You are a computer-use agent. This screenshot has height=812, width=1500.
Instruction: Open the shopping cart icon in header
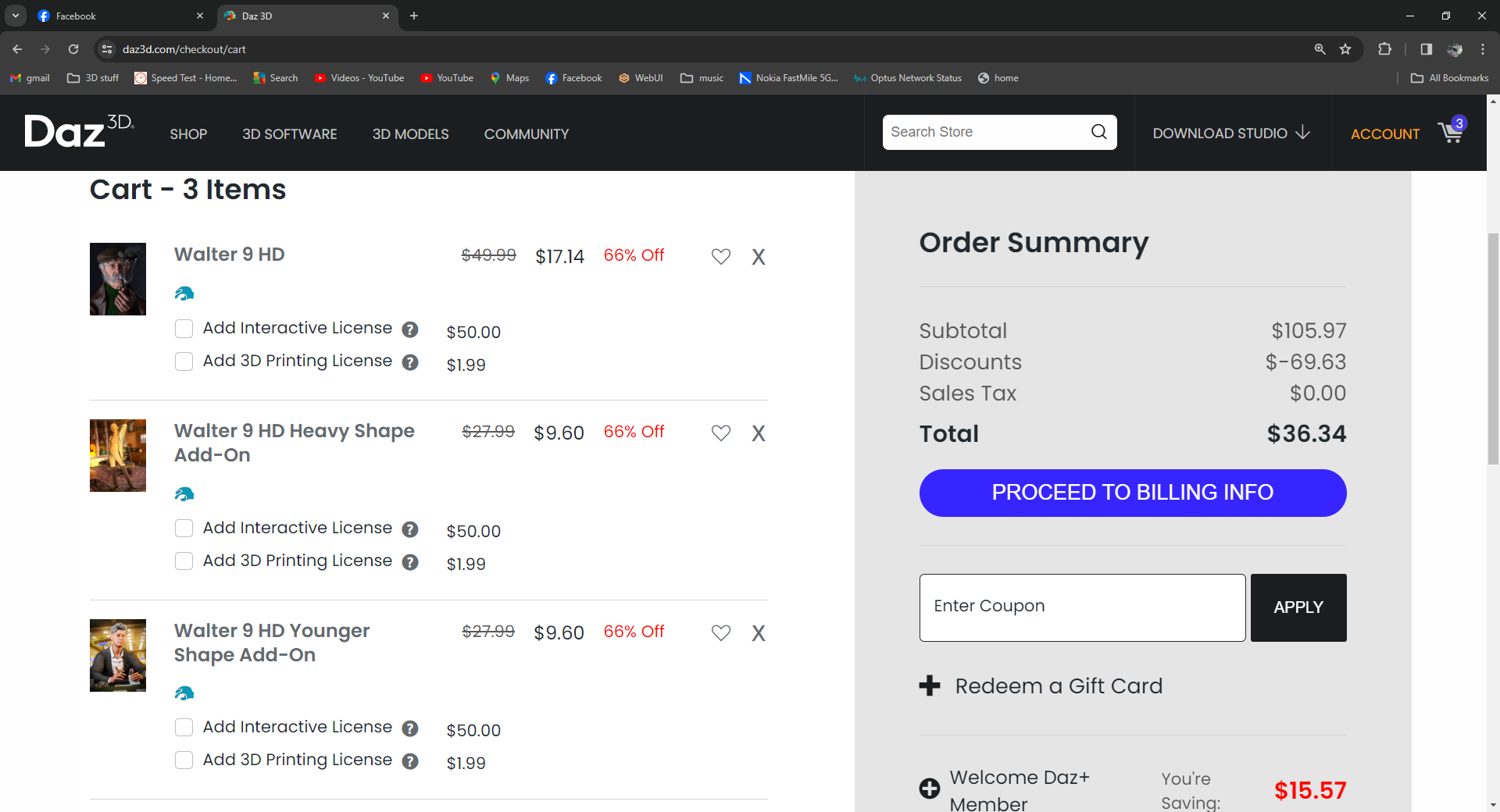tap(1451, 132)
